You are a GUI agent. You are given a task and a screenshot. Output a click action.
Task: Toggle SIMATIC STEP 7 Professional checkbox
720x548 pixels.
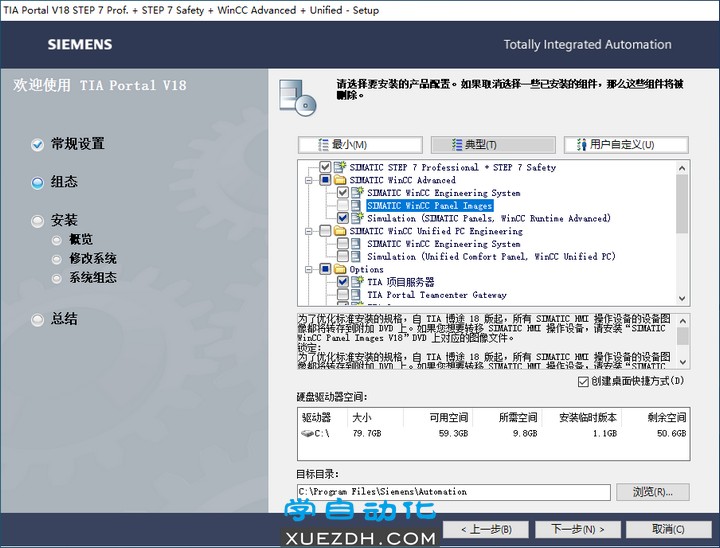coord(325,167)
